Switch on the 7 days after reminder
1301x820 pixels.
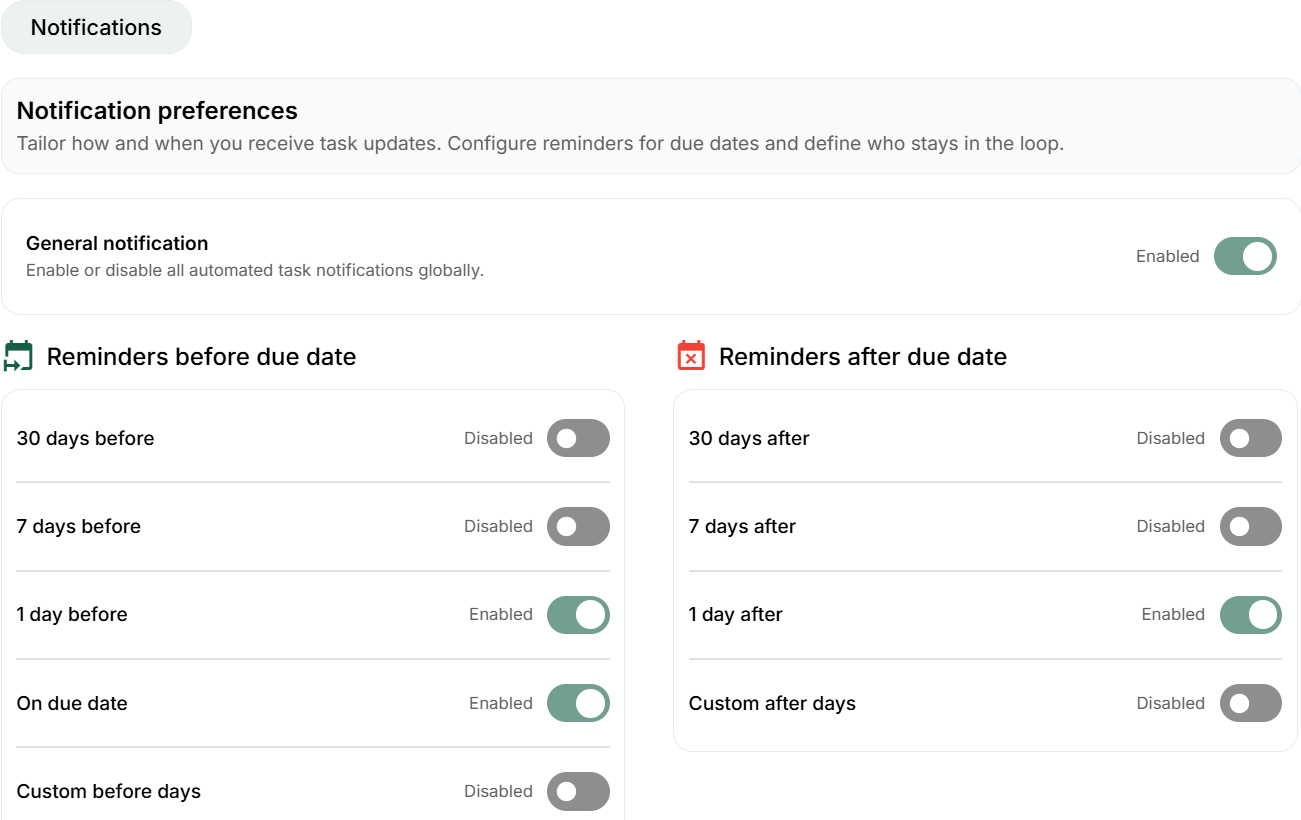pyautogui.click(x=1250, y=526)
